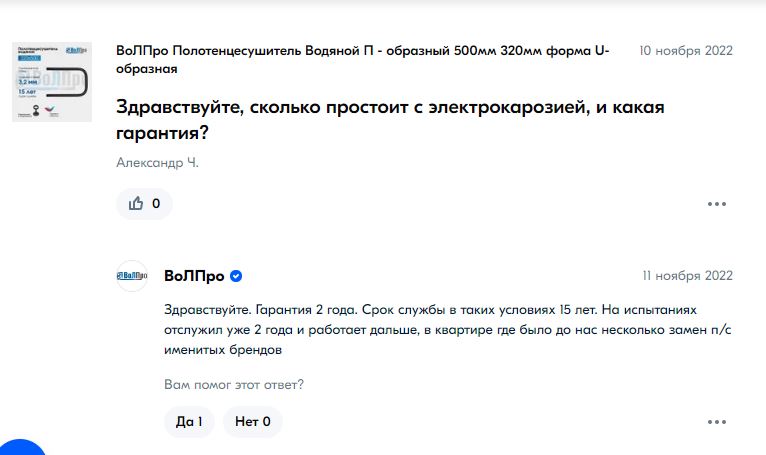Viewport: 766px width, 455px height.
Task: Click the question text about электрокарозией
Action: click(x=390, y=120)
